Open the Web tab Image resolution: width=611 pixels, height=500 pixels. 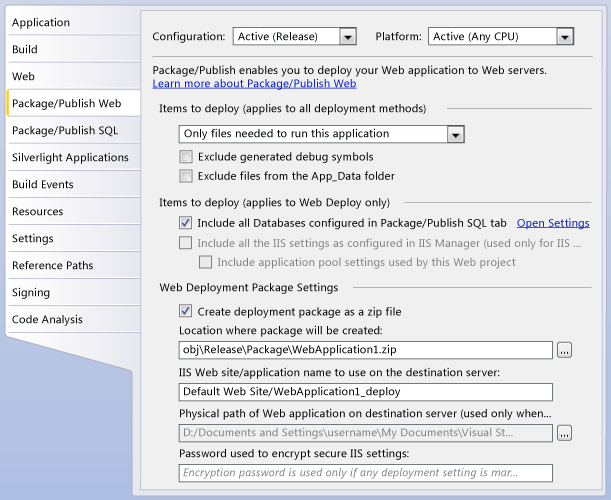[74, 76]
